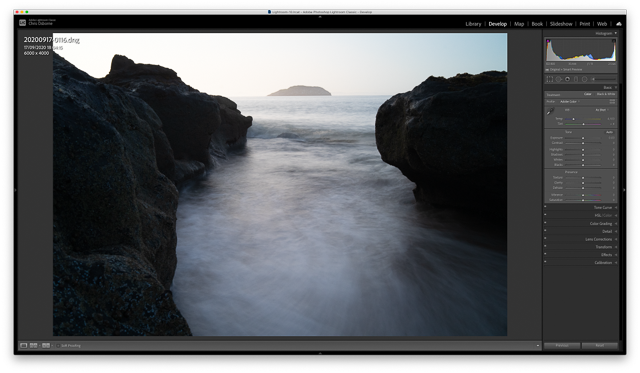The image size is (640, 373).
Task: Switch to the Print module
Action: pyautogui.click(x=584, y=24)
